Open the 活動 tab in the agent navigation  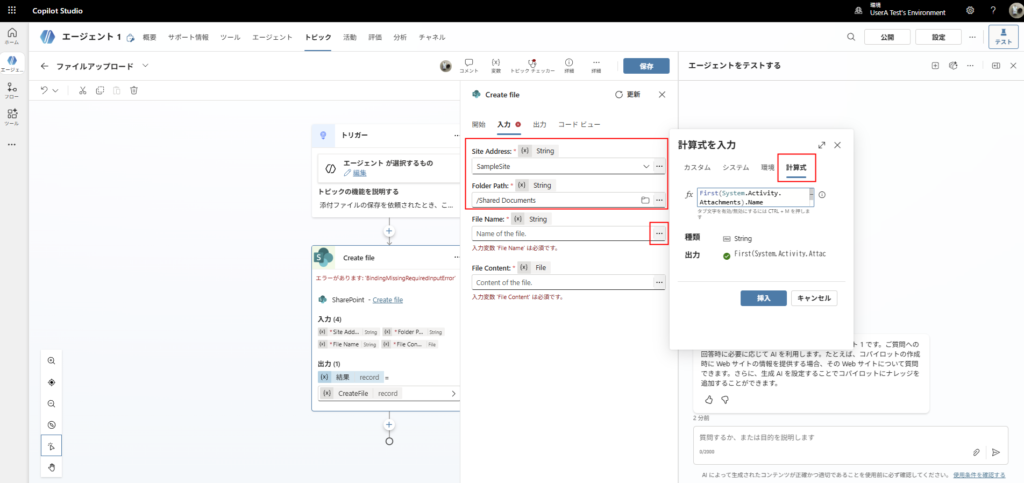[350, 37]
